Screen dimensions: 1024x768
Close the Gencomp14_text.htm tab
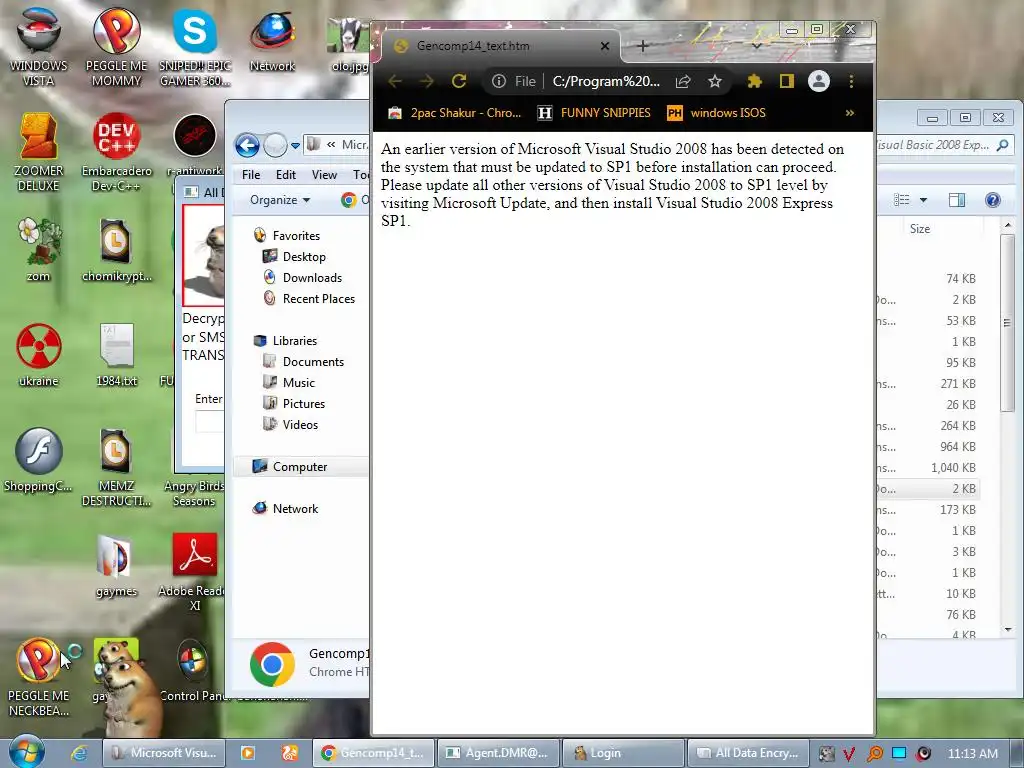[x=605, y=46]
